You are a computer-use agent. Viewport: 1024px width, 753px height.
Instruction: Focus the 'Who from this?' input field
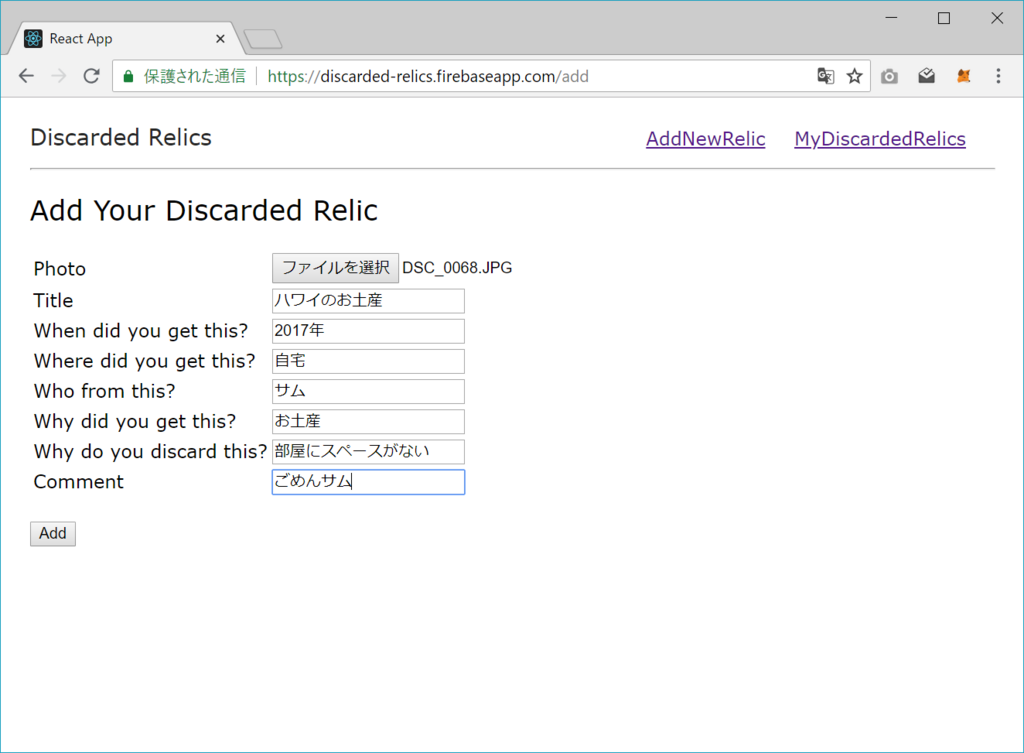click(368, 391)
